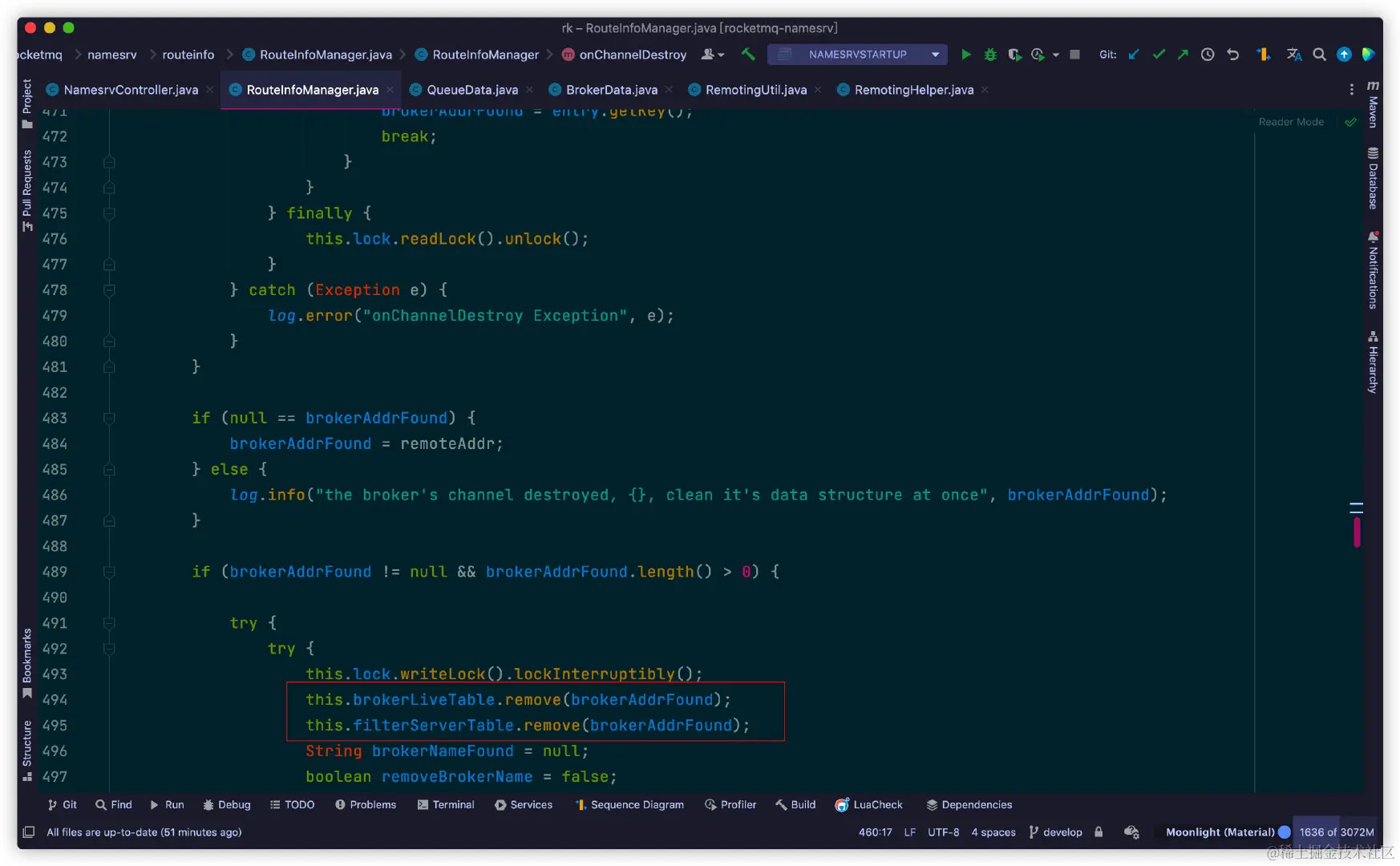Image resolution: width=1400 pixels, height=866 pixels.
Task: Close the QueueData.java tab
Action: 529,90
